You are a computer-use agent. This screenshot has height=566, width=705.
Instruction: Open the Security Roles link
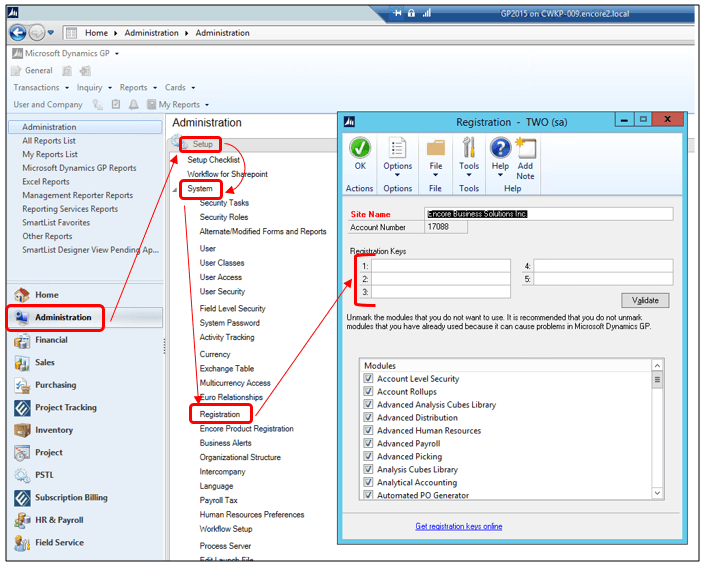(224, 217)
